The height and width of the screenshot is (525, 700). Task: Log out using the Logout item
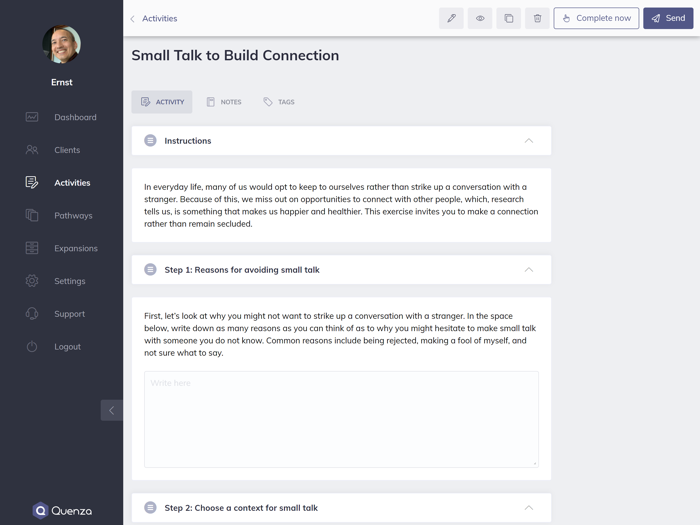coord(67,347)
